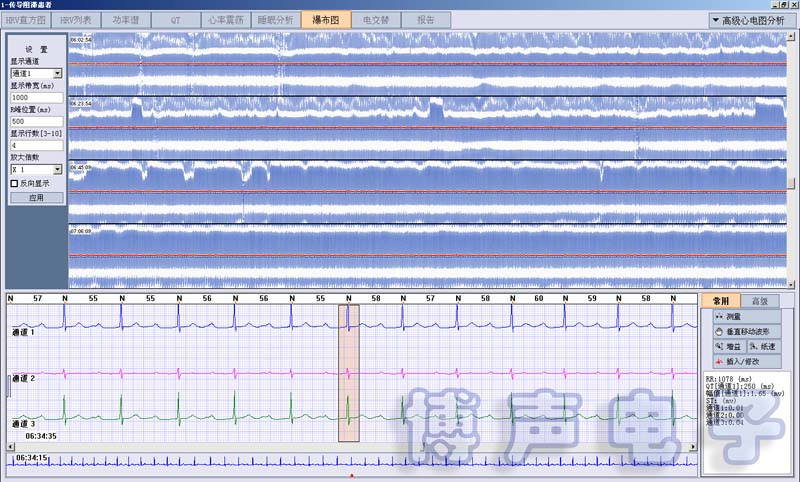Click the 幅值[通道1]:1.65 (mv) readout
The image size is (800, 482).
(x=745, y=393)
